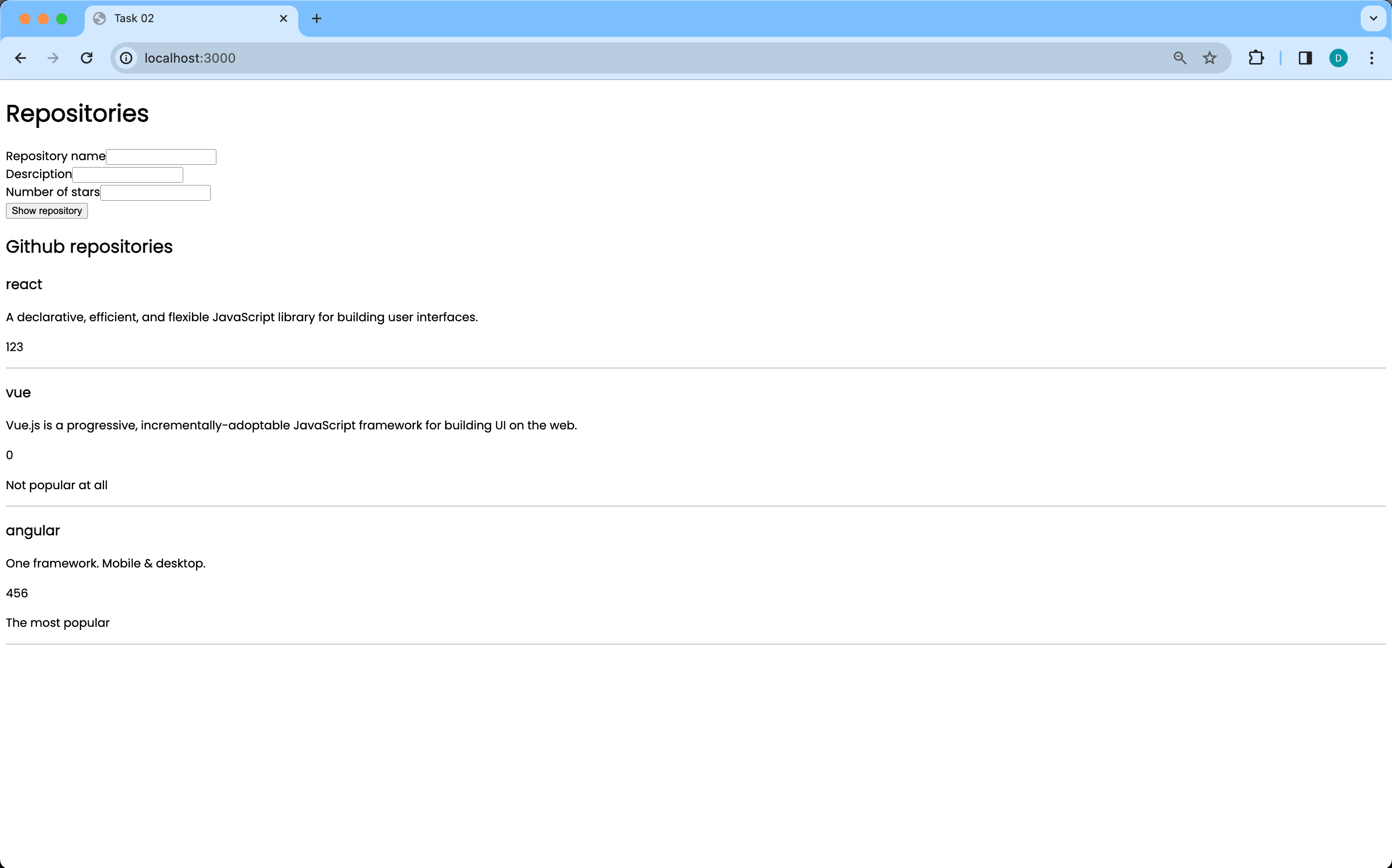
Task: Open the Chrome profile avatar D
Action: point(1338,58)
